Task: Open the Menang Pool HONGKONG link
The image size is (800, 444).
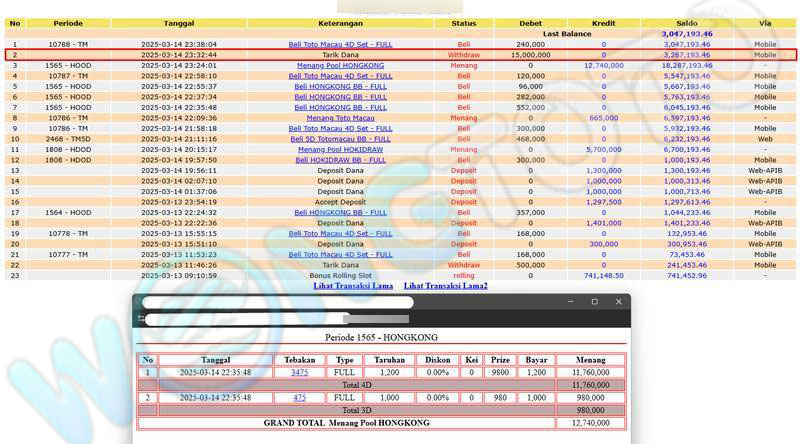Action: point(340,65)
